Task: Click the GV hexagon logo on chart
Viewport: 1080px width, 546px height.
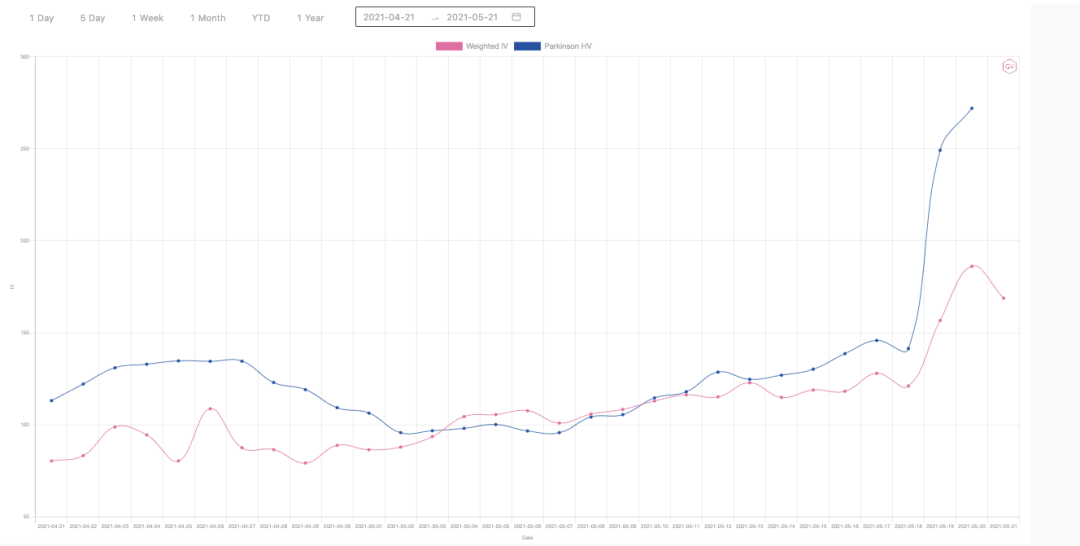Action: pos(1009,66)
